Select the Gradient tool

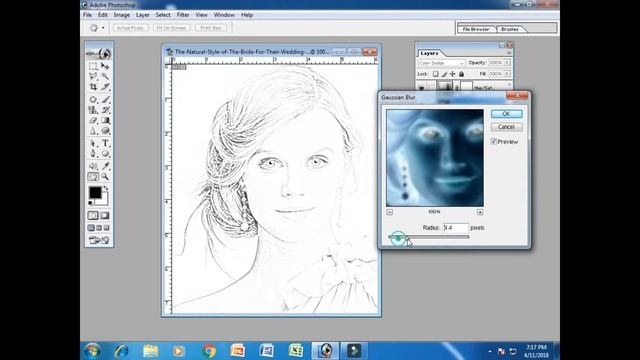point(105,120)
